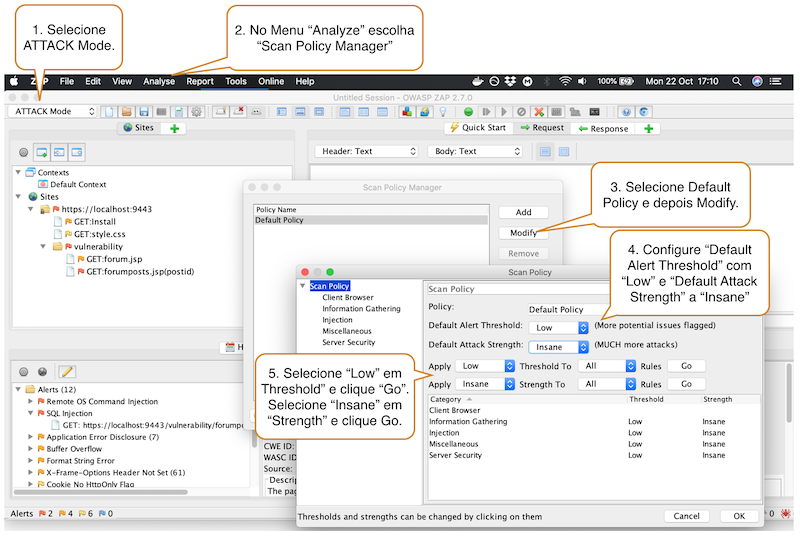Expand Application Error Disclosure (7) alert

coord(31,437)
